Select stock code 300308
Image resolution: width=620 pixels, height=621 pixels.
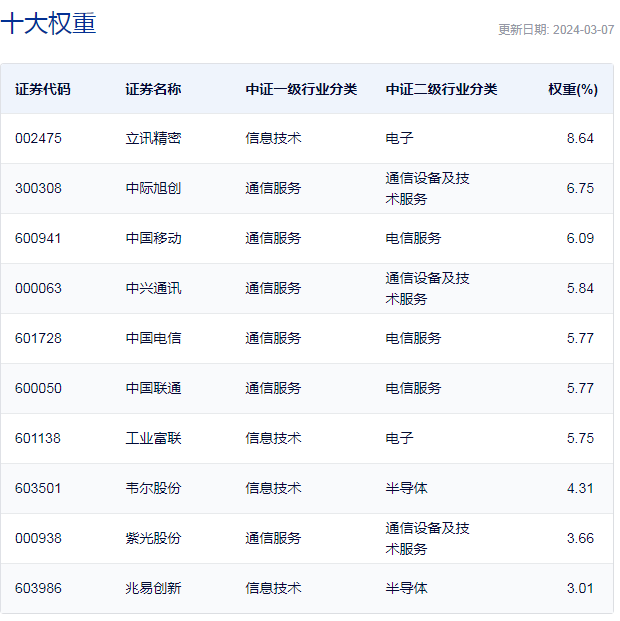(38, 188)
